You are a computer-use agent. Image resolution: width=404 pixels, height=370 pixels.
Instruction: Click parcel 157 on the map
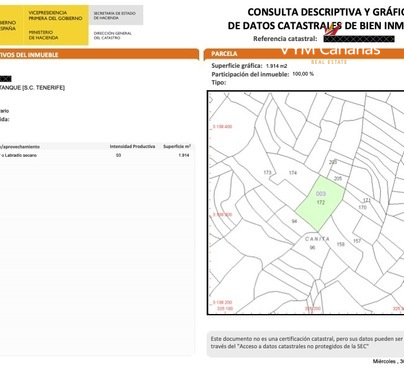point(357,241)
